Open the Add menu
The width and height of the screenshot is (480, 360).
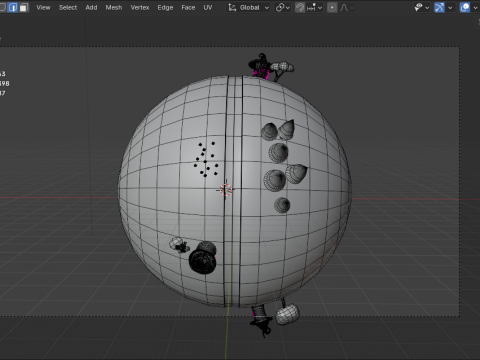coord(91,7)
